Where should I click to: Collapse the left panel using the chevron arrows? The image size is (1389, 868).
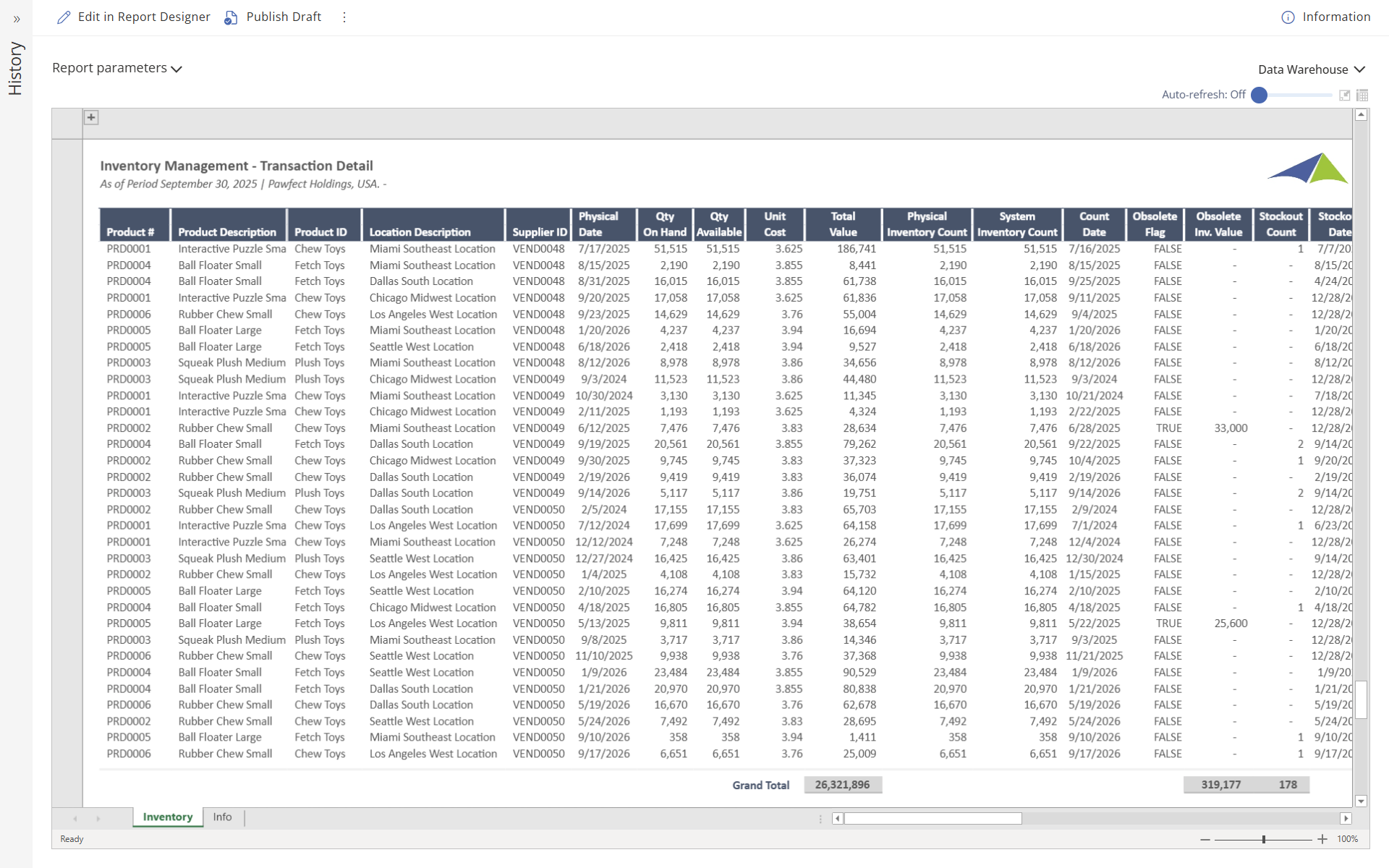(x=17, y=20)
